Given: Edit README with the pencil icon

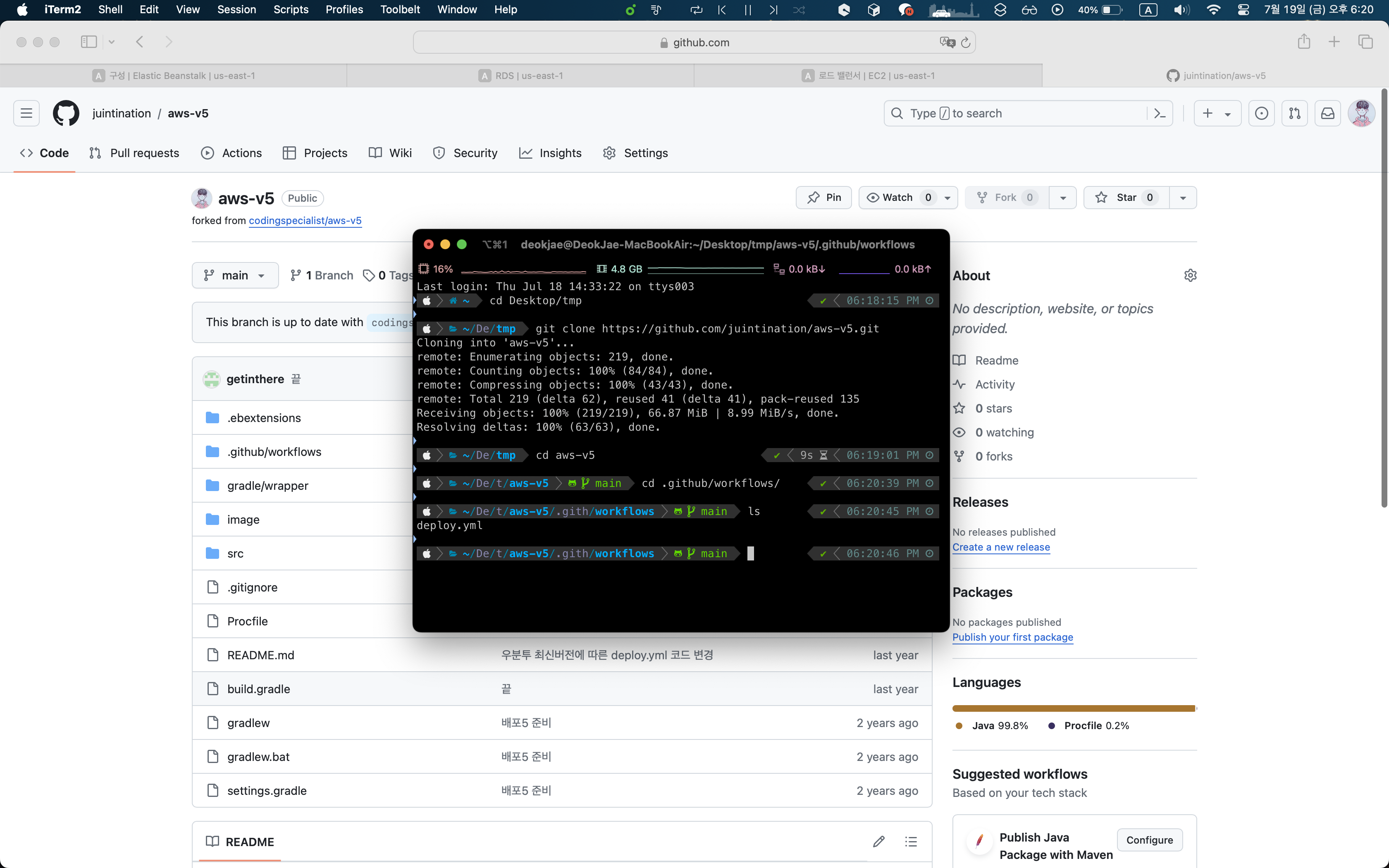Looking at the screenshot, I should [x=878, y=842].
